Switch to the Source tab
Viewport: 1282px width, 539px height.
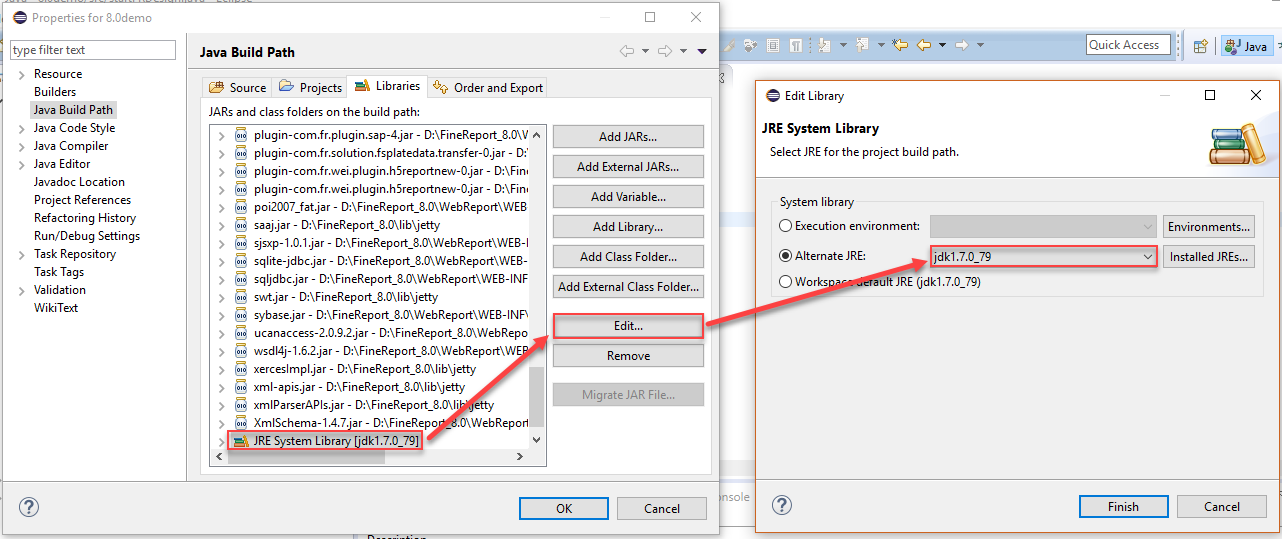click(x=237, y=87)
